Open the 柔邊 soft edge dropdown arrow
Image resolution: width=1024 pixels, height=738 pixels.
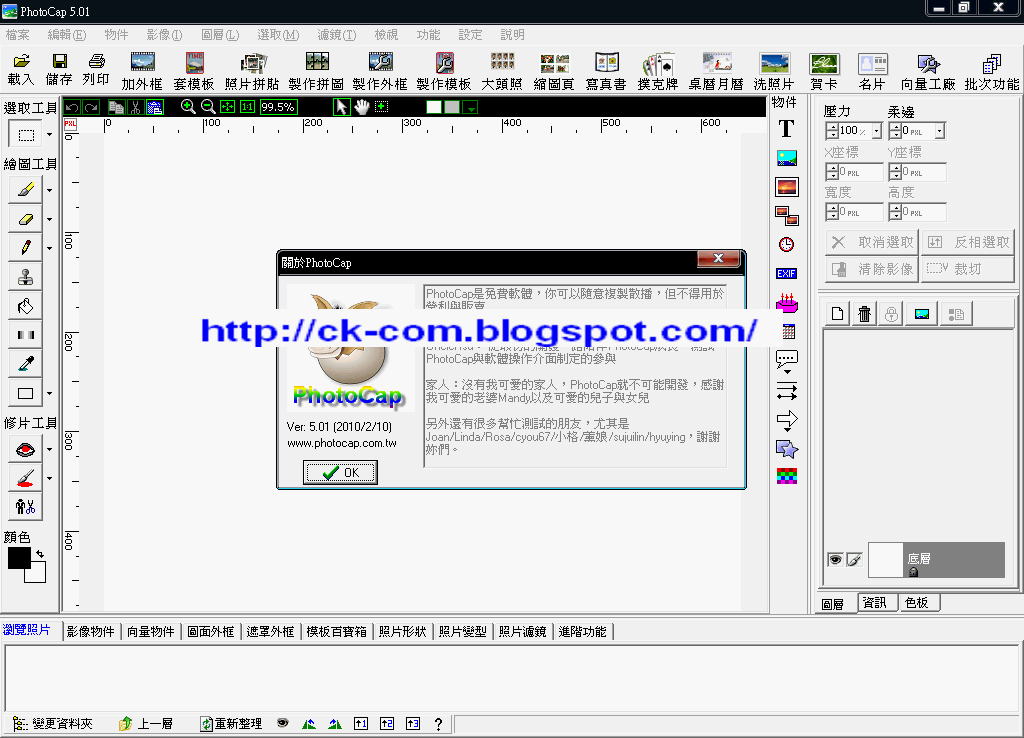[x=940, y=131]
